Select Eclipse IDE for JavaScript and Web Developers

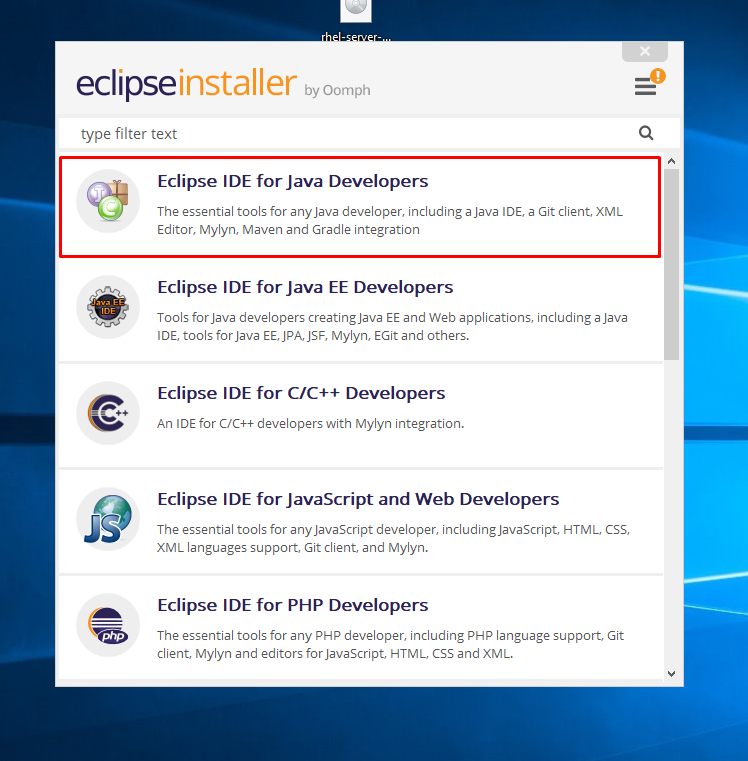click(x=358, y=499)
